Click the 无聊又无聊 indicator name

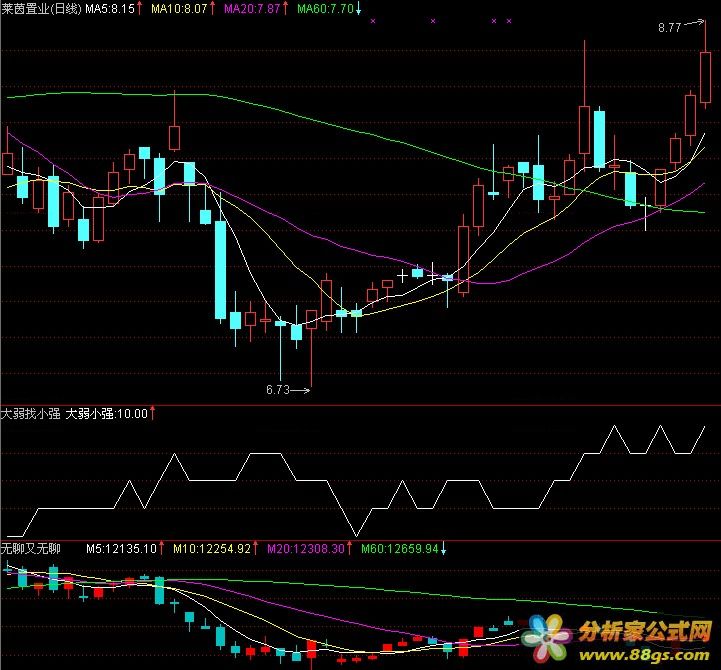pyautogui.click(x=30, y=548)
